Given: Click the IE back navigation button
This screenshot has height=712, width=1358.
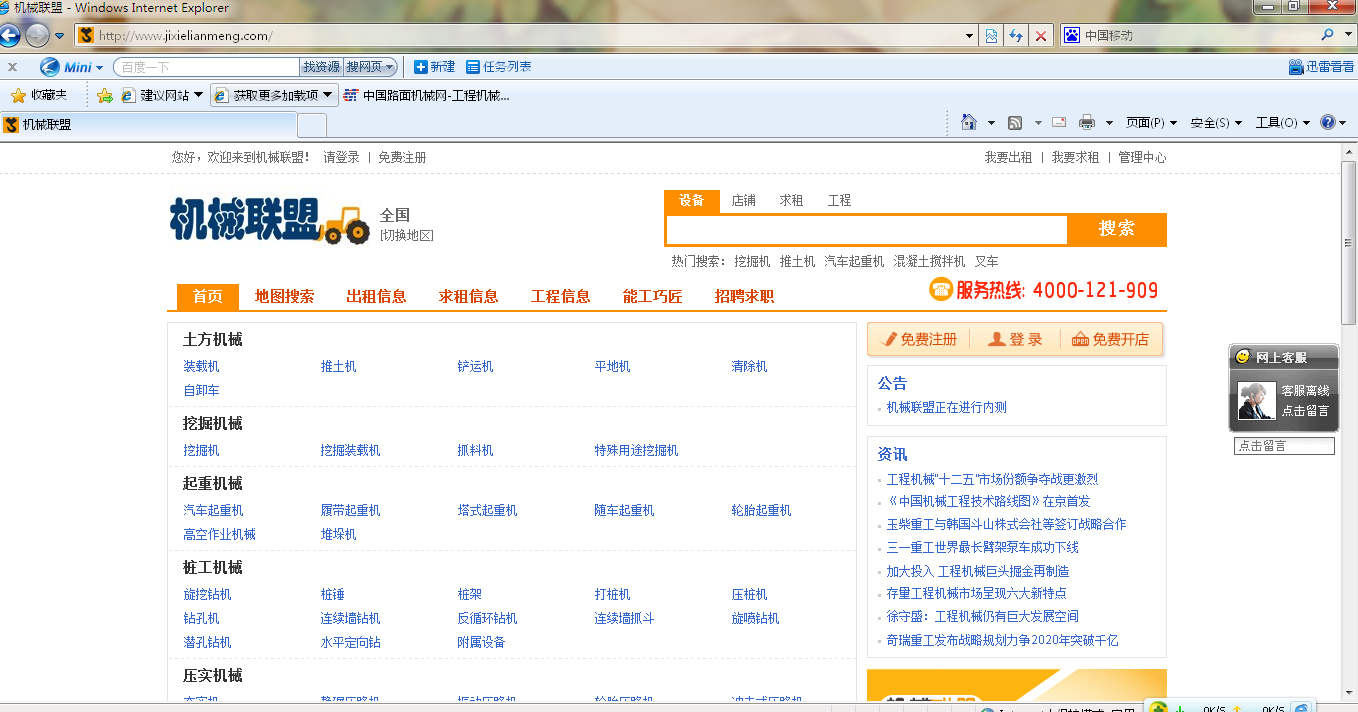Looking at the screenshot, I should point(9,36).
